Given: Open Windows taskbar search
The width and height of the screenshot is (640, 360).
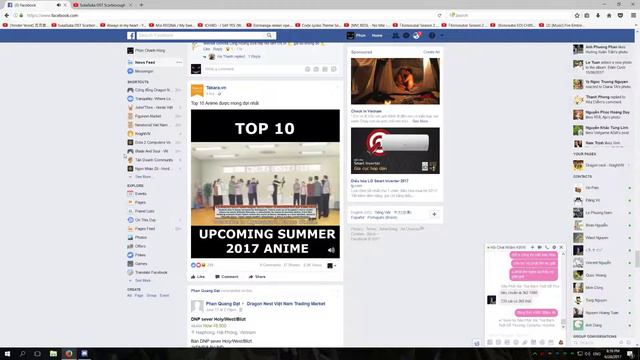Looking at the screenshot, I should [22, 353].
